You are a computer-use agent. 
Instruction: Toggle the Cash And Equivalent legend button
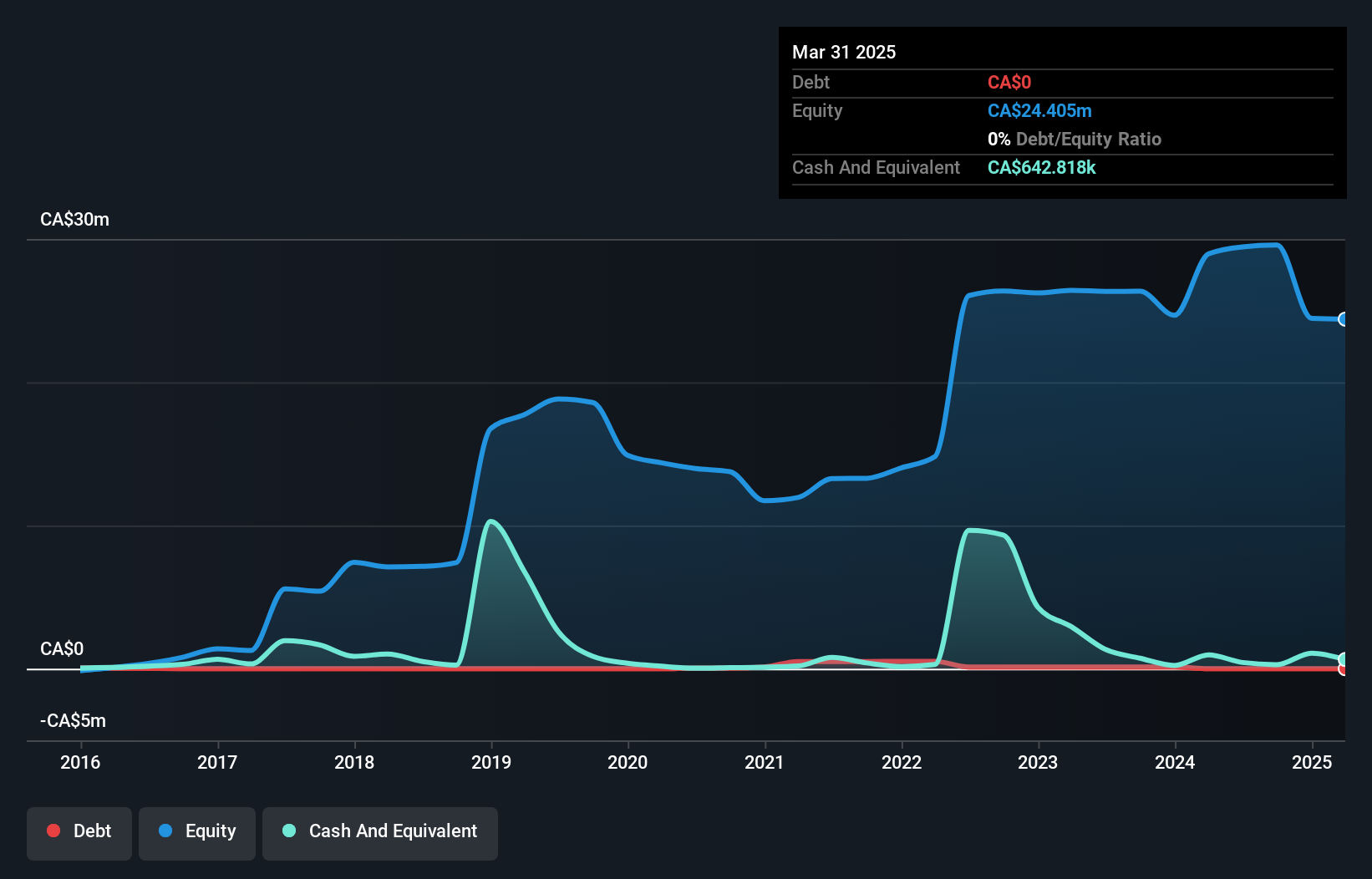(380, 833)
